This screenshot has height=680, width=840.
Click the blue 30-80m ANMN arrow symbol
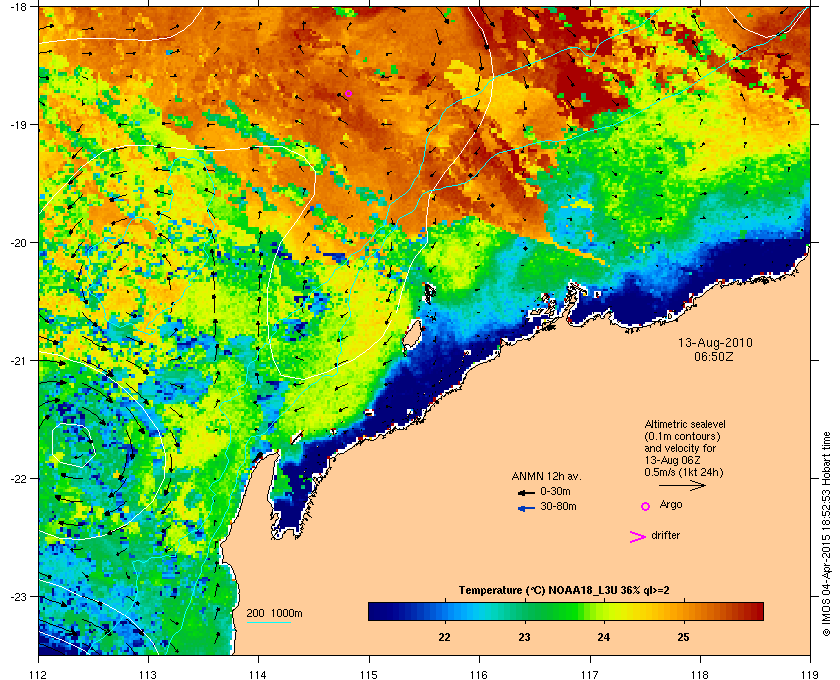click(526, 508)
